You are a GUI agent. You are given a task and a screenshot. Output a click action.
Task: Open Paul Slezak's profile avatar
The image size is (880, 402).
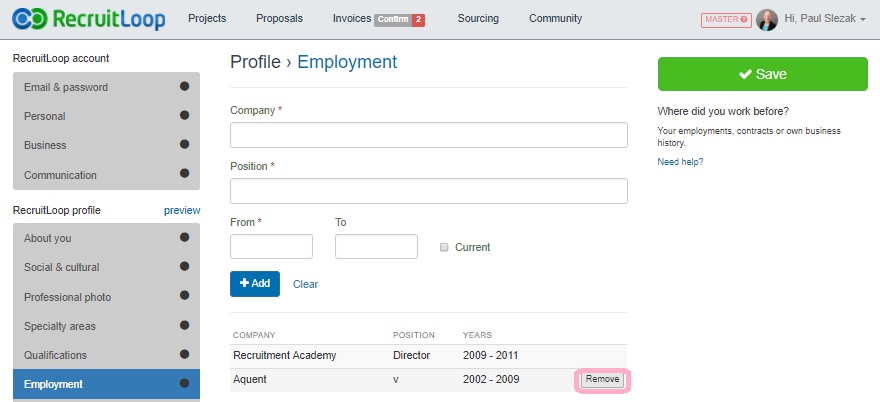coord(767,20)
